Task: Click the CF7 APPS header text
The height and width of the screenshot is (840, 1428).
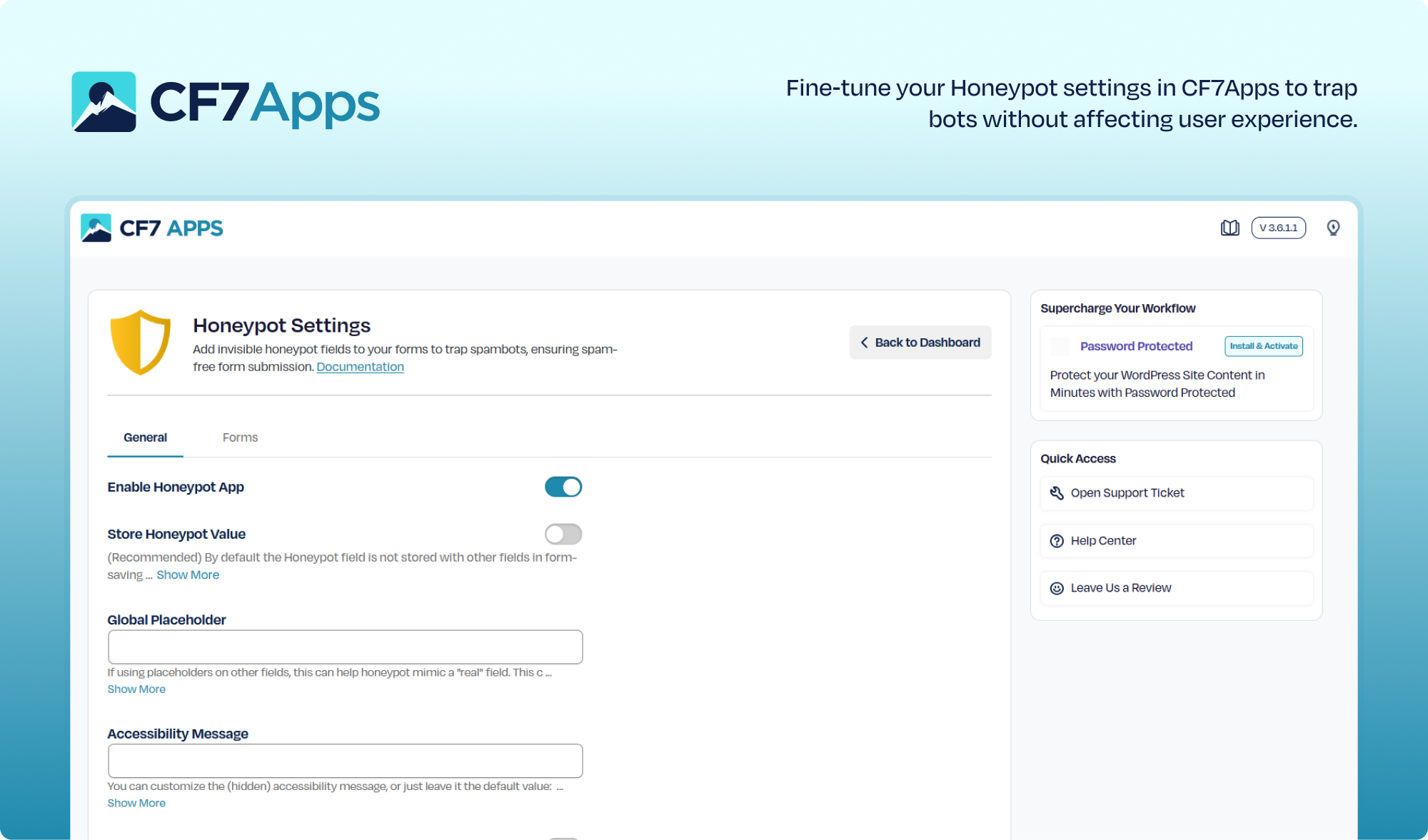Action: coord(171,228)
